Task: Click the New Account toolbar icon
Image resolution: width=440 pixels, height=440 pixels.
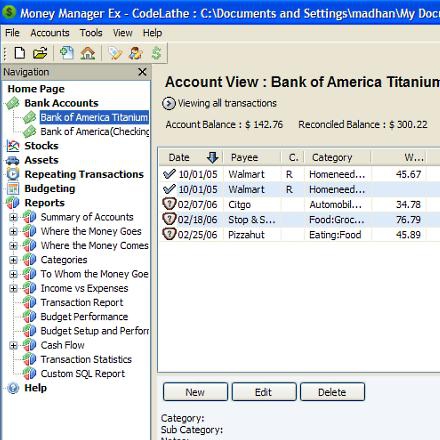Action: point(67,53)
